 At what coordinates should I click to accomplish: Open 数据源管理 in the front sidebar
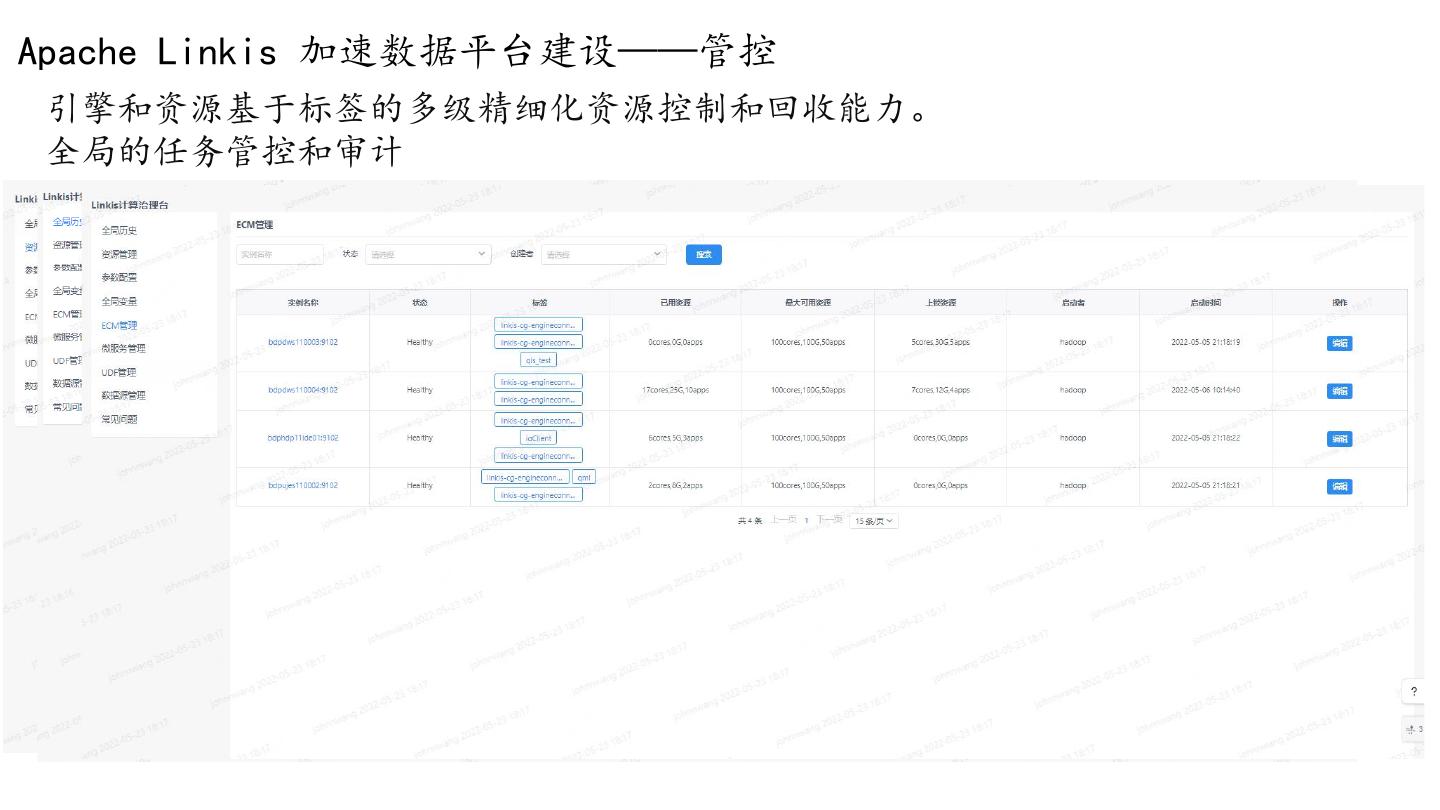pyautogui.click(x=124, y=396)
